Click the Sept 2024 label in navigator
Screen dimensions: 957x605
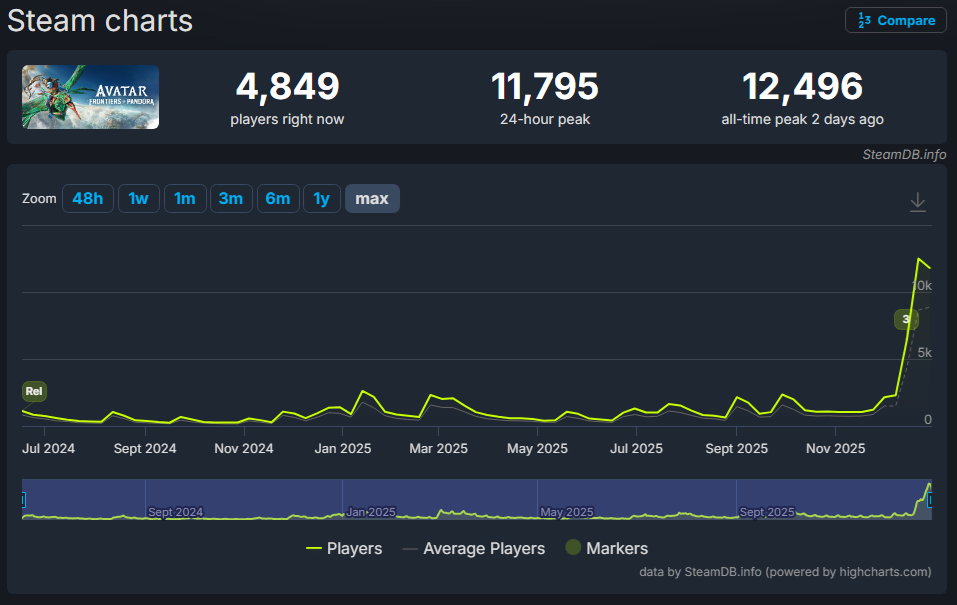[175, 512]
